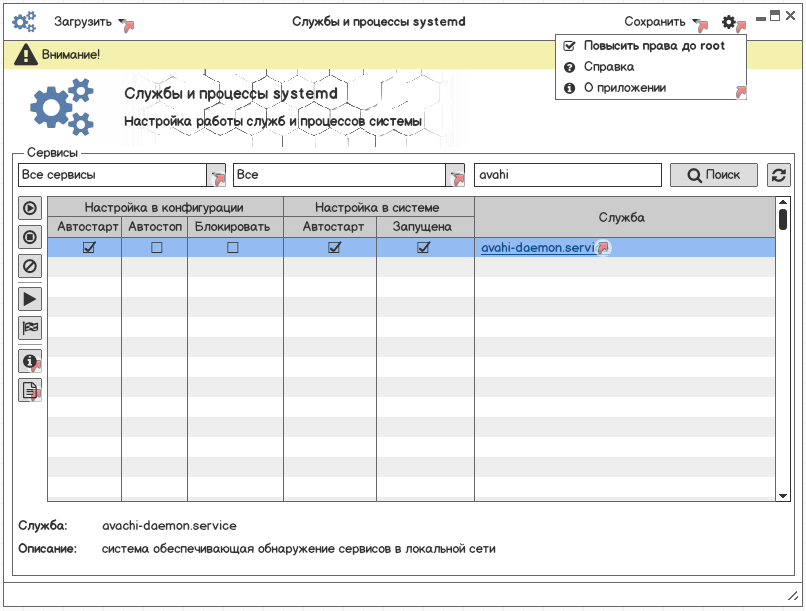Click the refresh icon next to Поиск
Screen dimensions: 806x611
tap(779, 175)
